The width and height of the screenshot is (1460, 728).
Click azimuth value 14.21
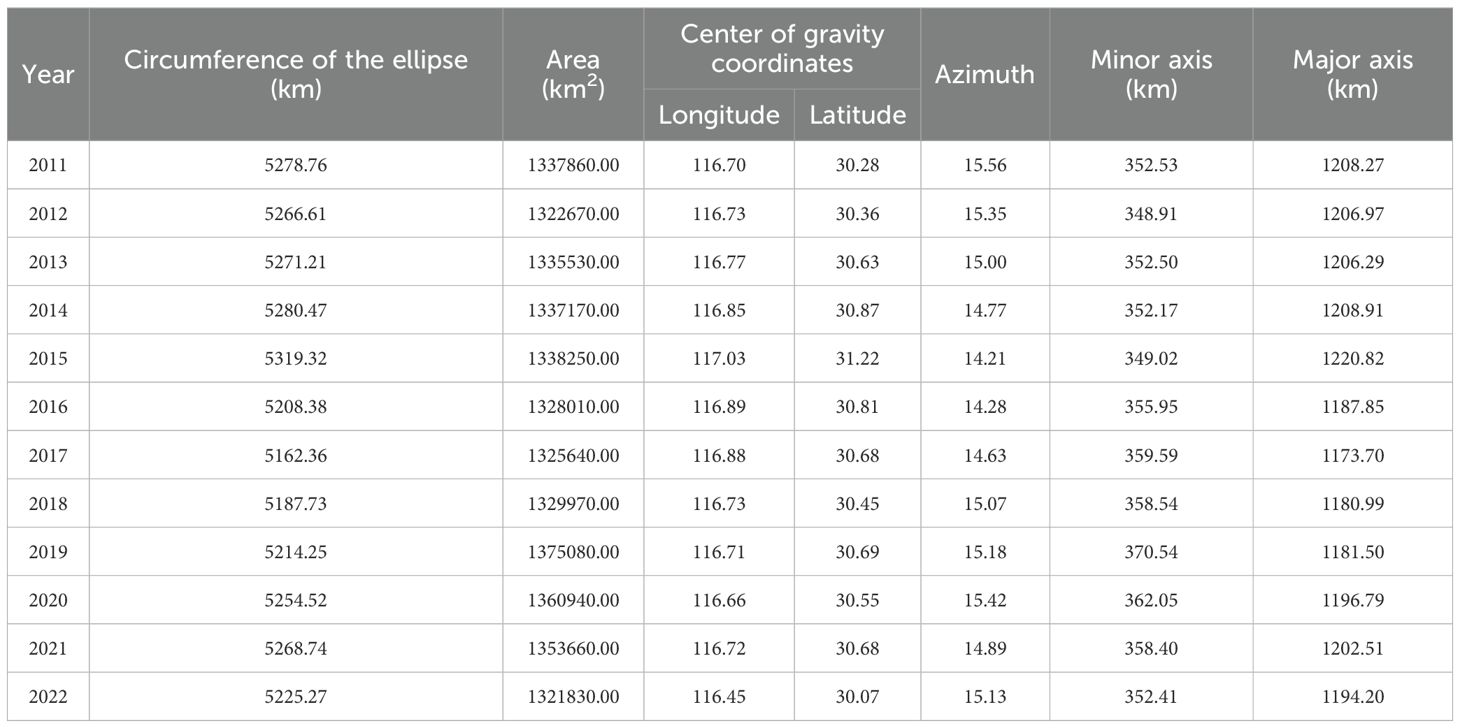point(985,358)
